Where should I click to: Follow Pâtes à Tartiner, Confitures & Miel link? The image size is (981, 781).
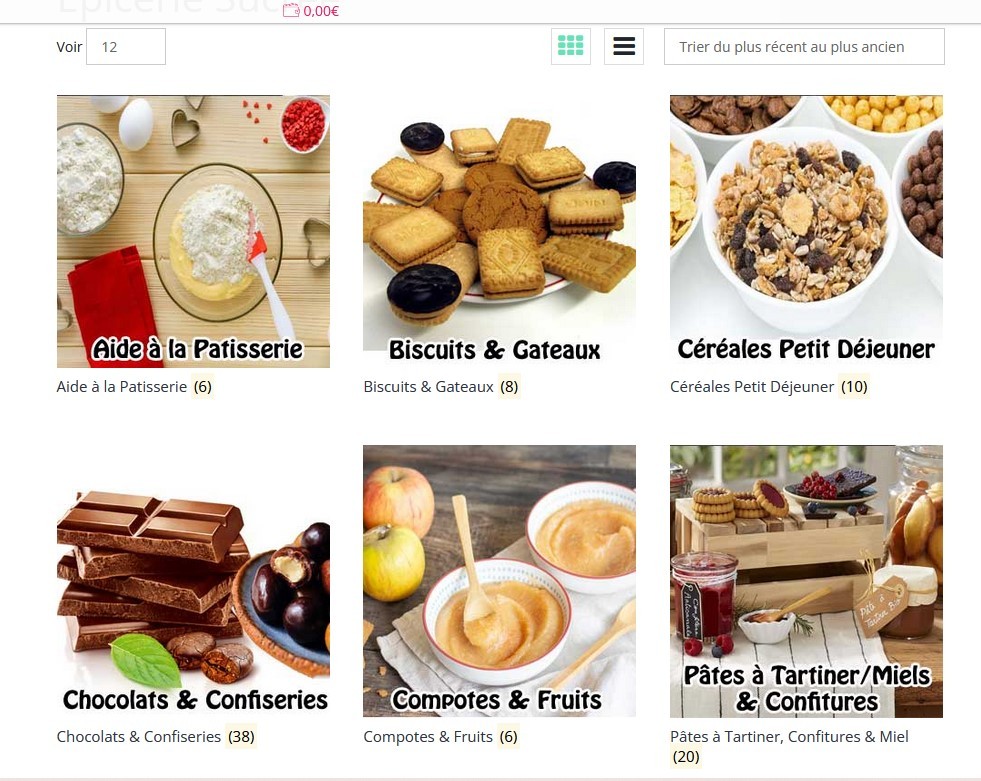[789, 737]
